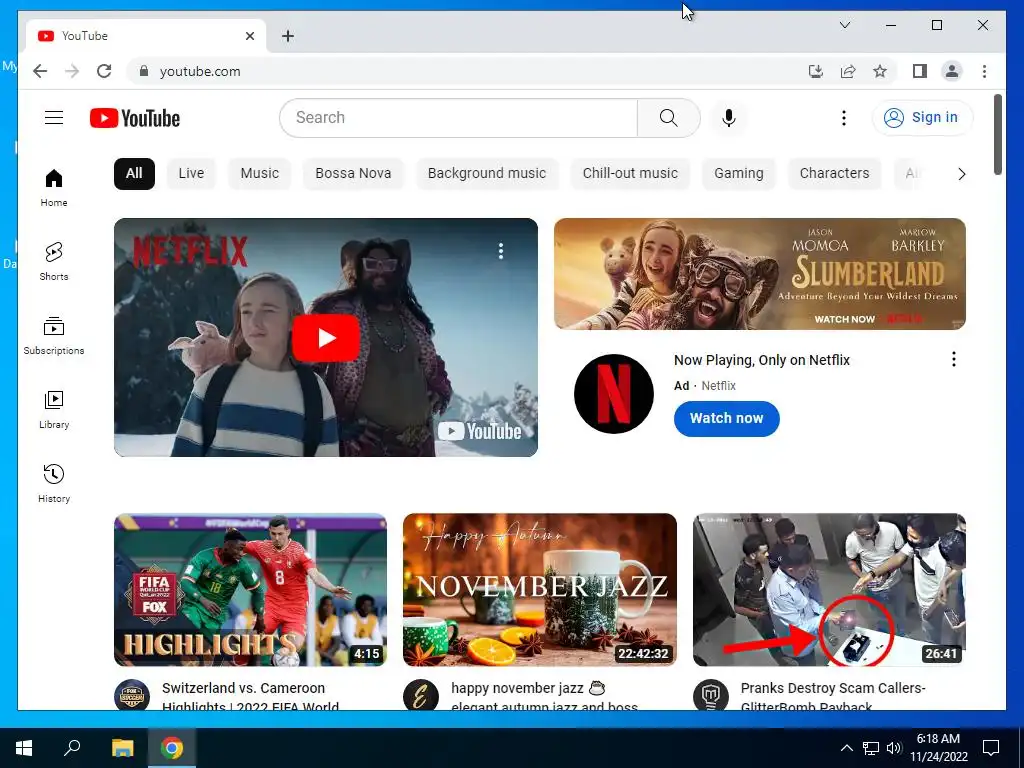Click the Slumberland banner ad
This screenshot has height=768, width=1024.
click(760, 274)
